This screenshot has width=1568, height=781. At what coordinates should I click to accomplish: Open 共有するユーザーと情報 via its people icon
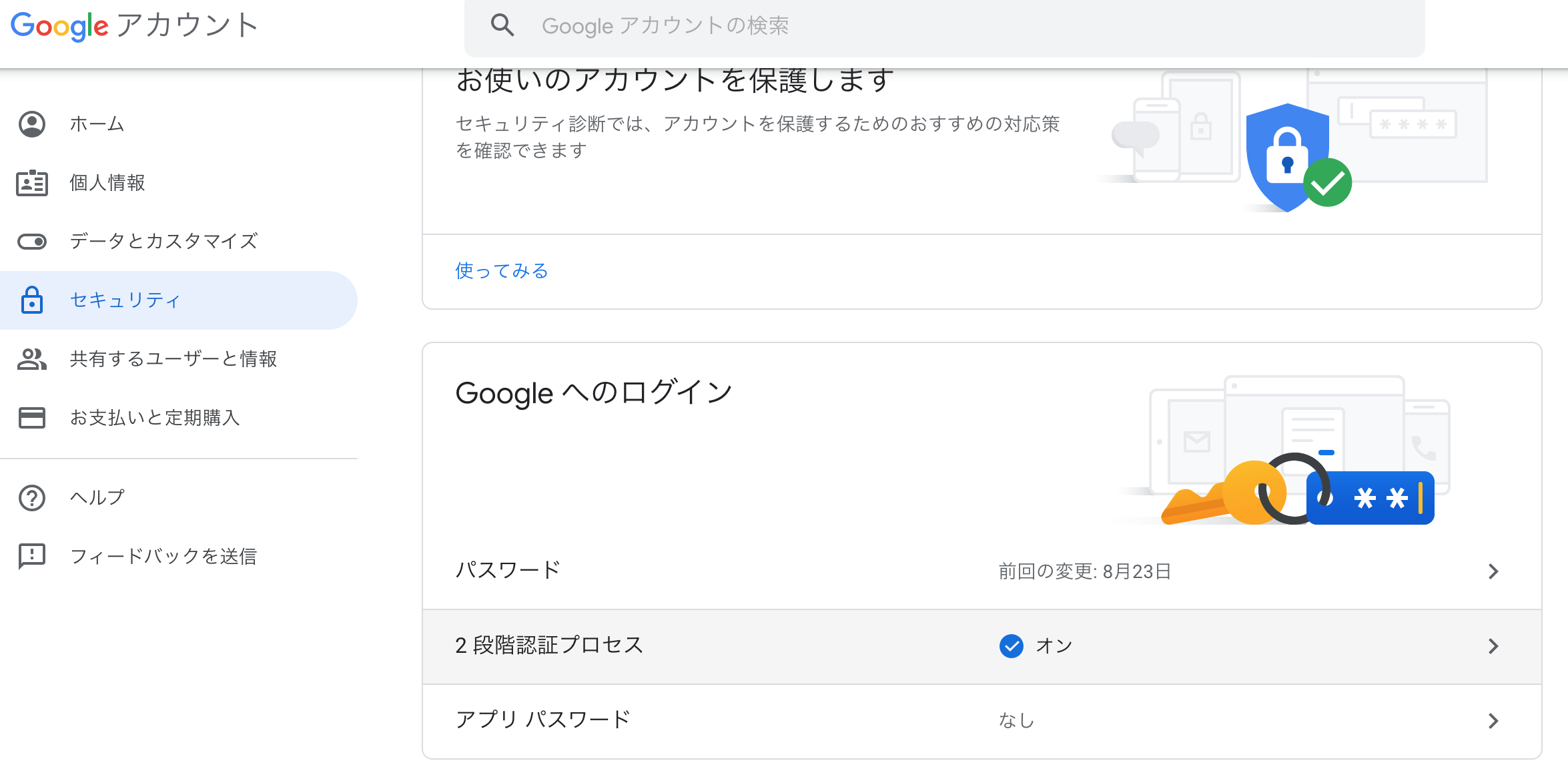click(31, 359)
